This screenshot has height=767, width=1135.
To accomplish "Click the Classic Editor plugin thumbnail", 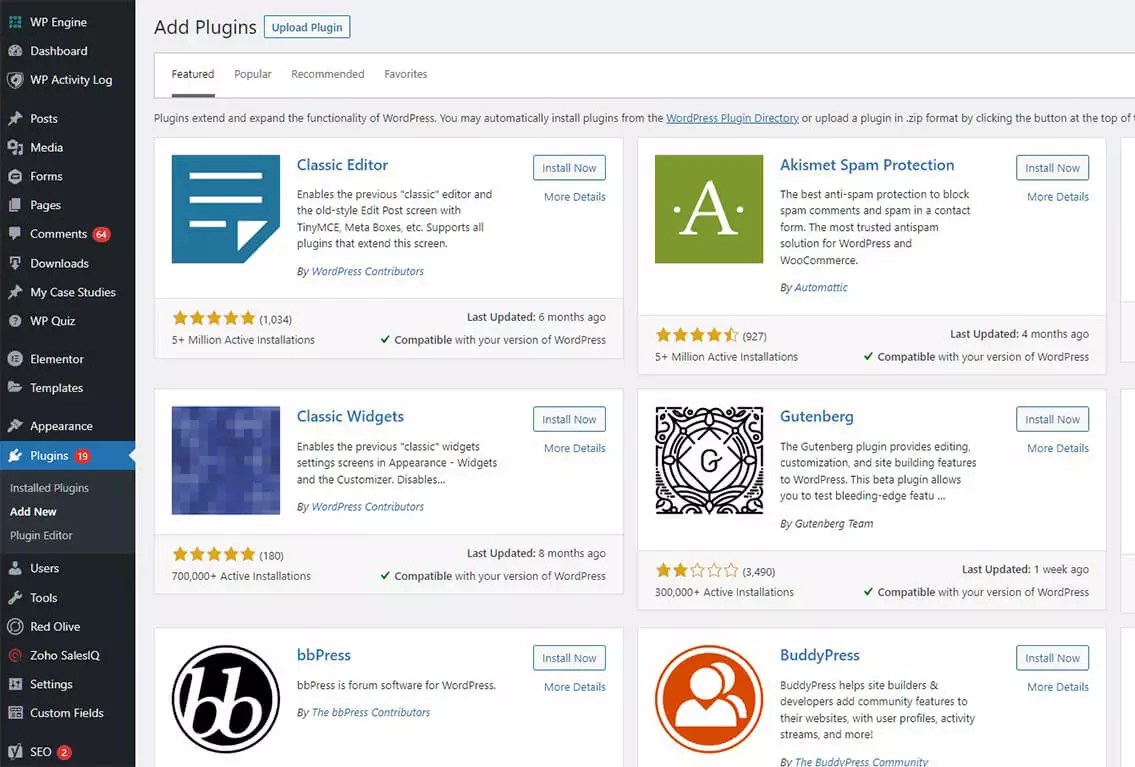I will [x=226, y=209].
